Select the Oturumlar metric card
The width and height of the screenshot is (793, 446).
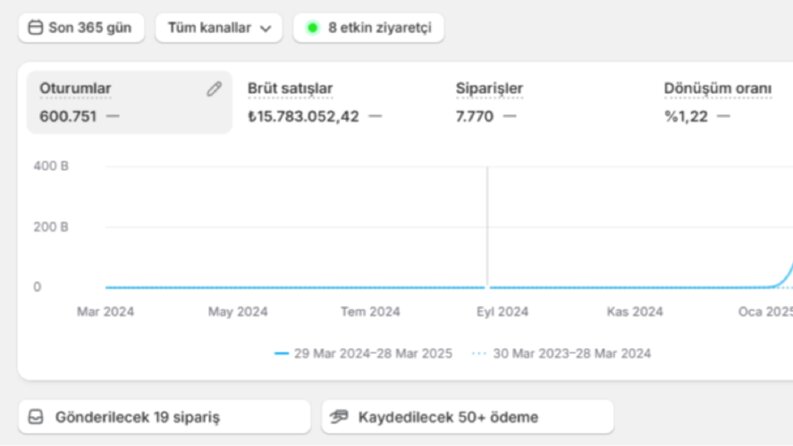(x=129, y=102)
